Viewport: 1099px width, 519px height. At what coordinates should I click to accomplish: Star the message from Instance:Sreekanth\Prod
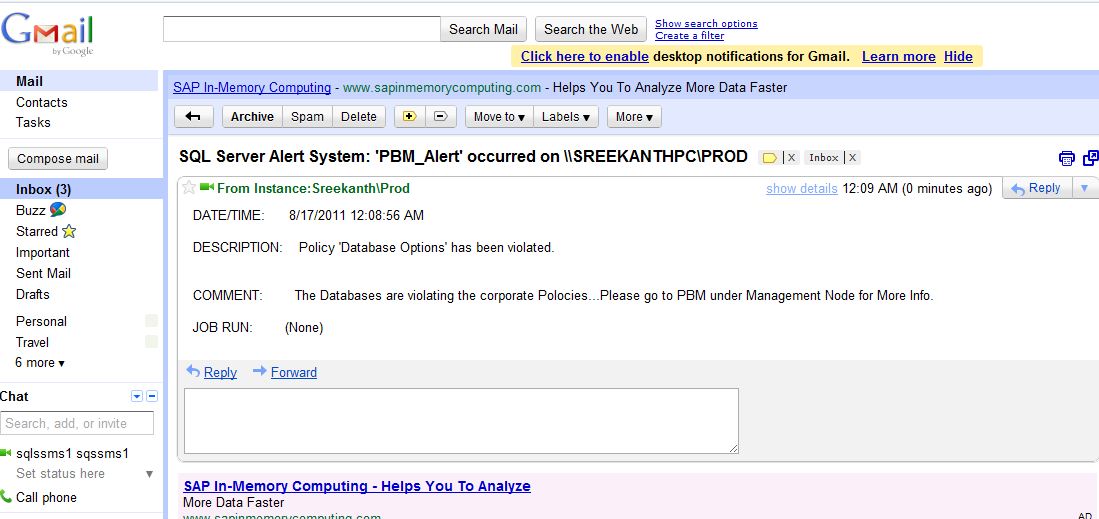point(189,188)
